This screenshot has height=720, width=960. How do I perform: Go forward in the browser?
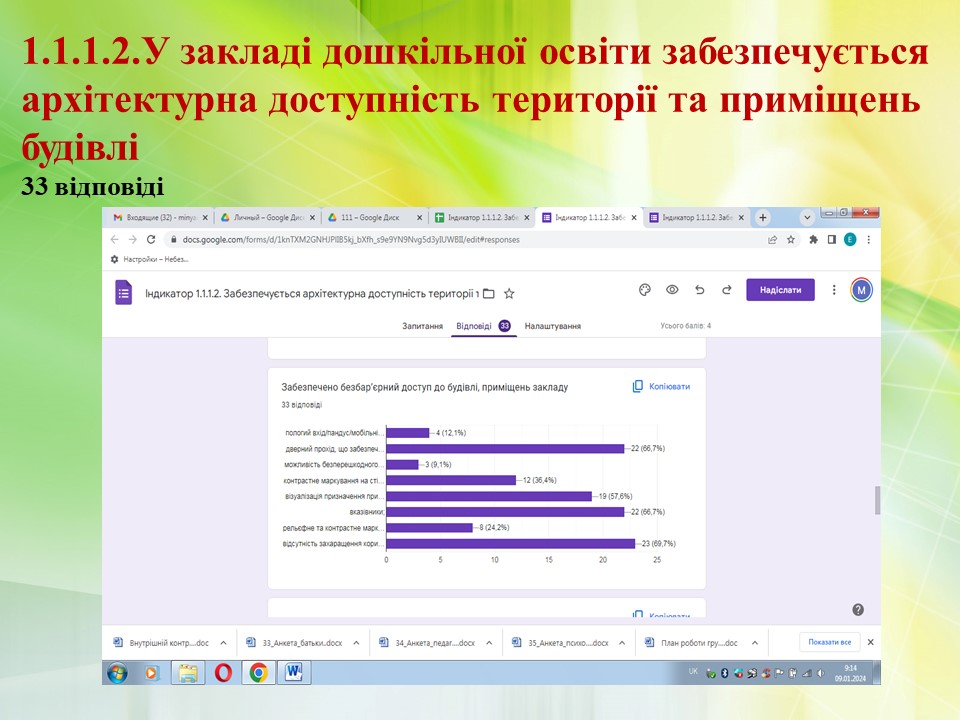(132, 239)
